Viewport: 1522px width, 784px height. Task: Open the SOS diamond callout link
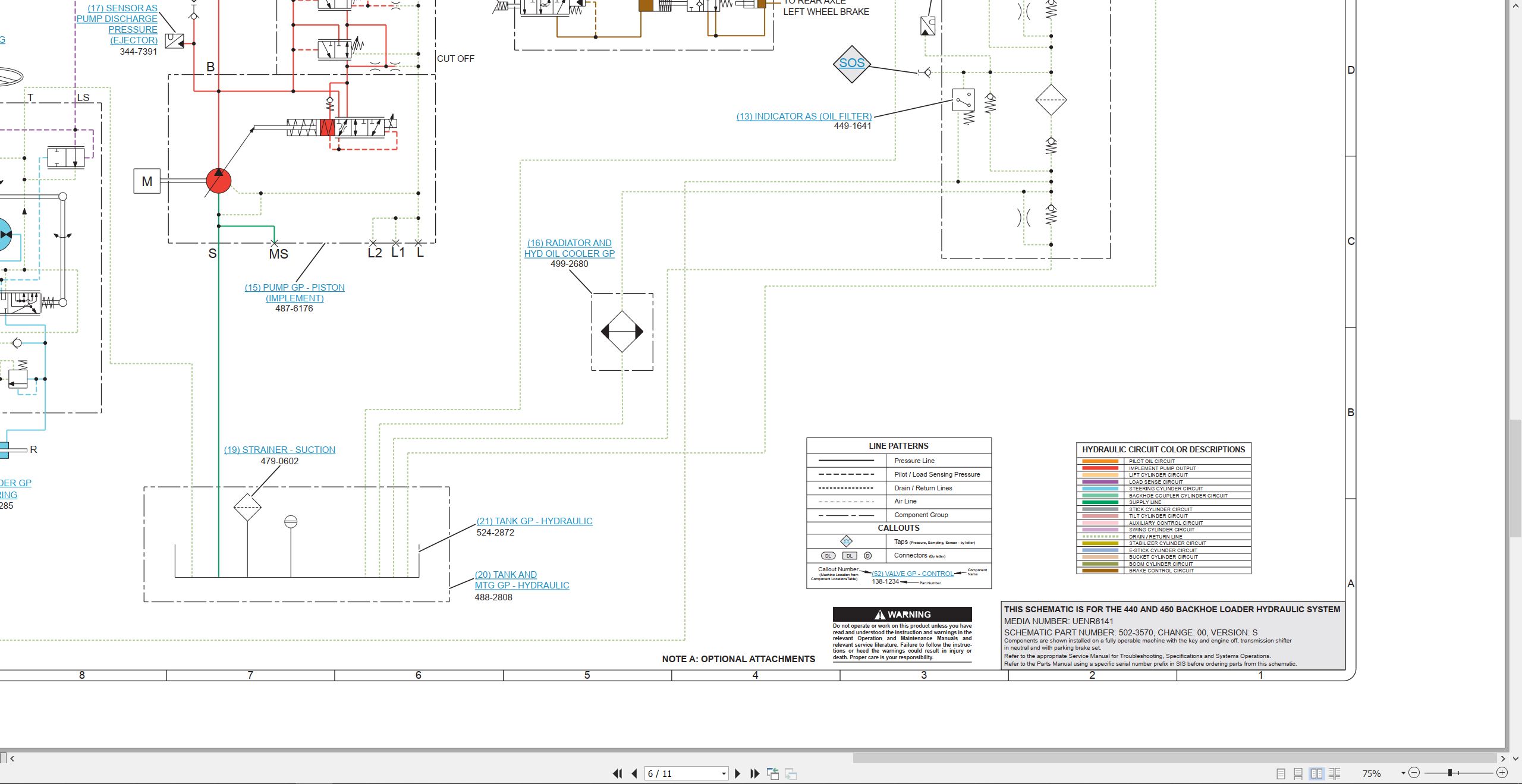(x=852, y=63)
